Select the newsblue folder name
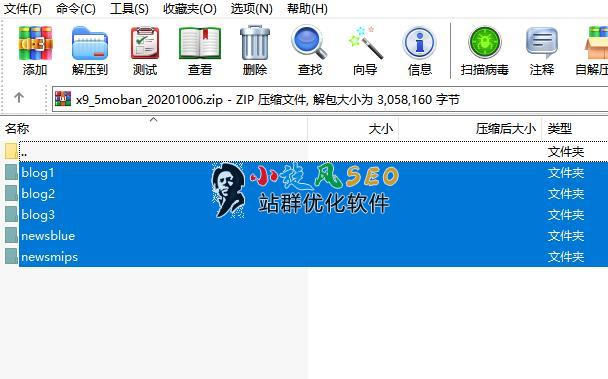This screenshot has height=379, width=608. [x=48, y=235]
